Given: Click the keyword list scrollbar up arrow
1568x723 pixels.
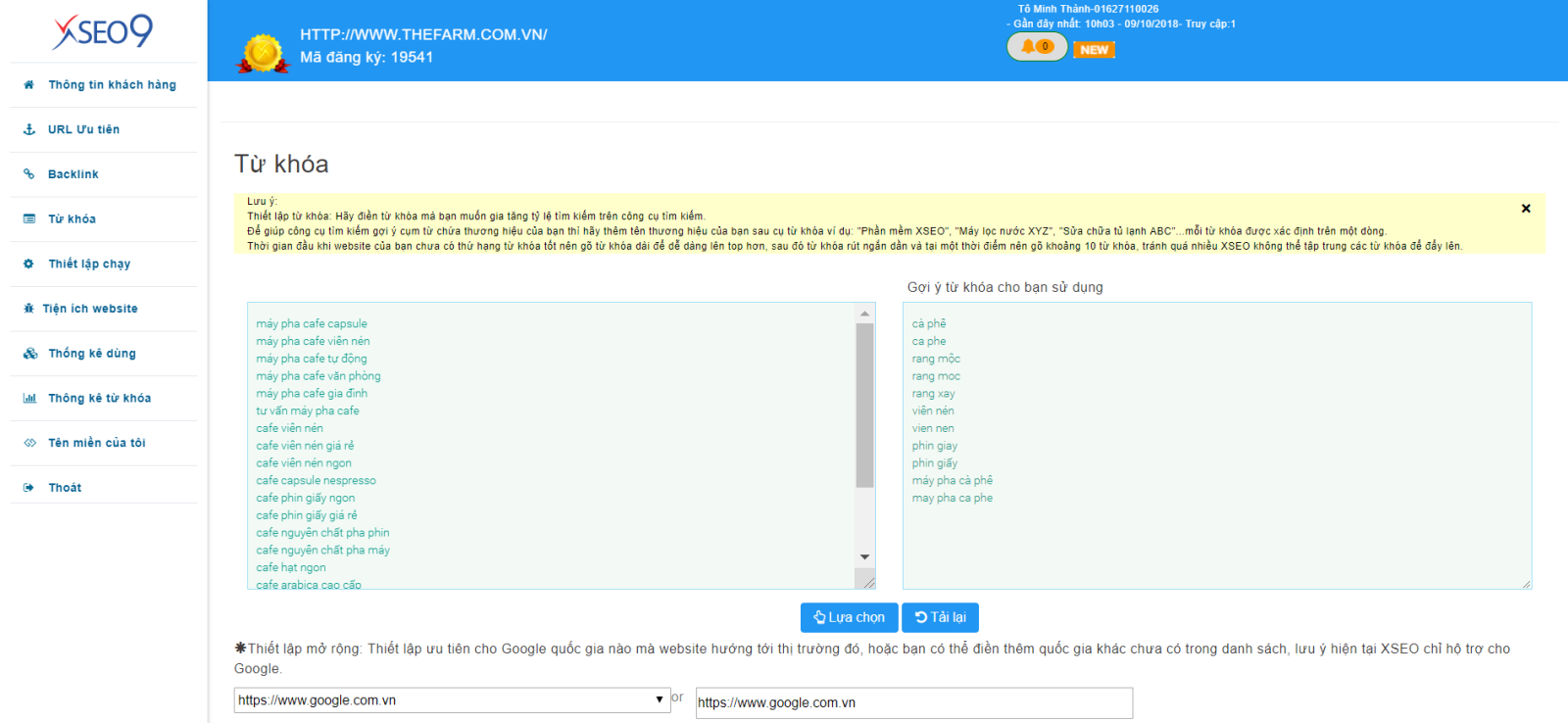Looking at the screenshot, I should [x=864, y=313].
